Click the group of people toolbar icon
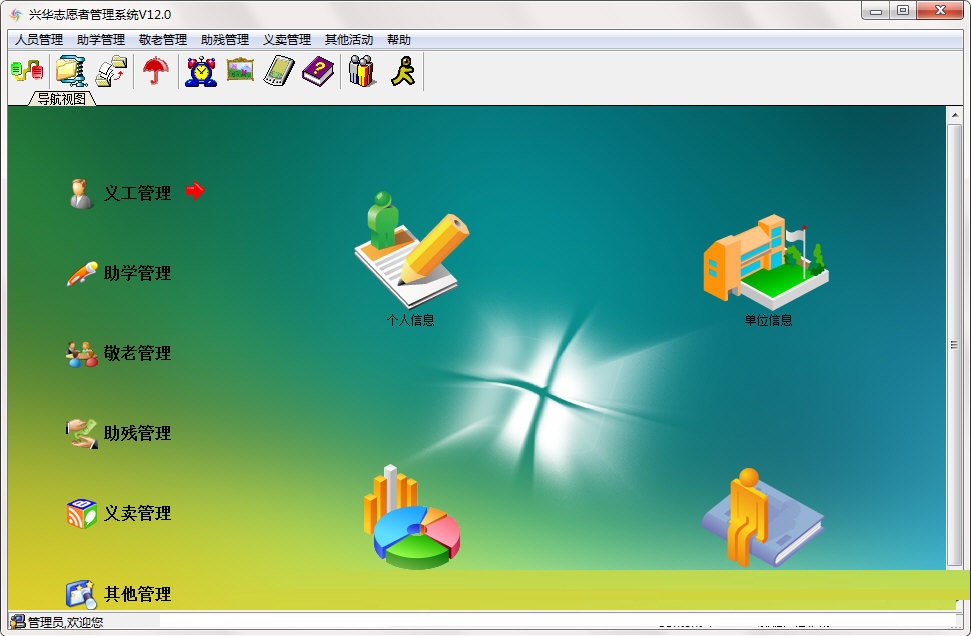 coord(362,71)
